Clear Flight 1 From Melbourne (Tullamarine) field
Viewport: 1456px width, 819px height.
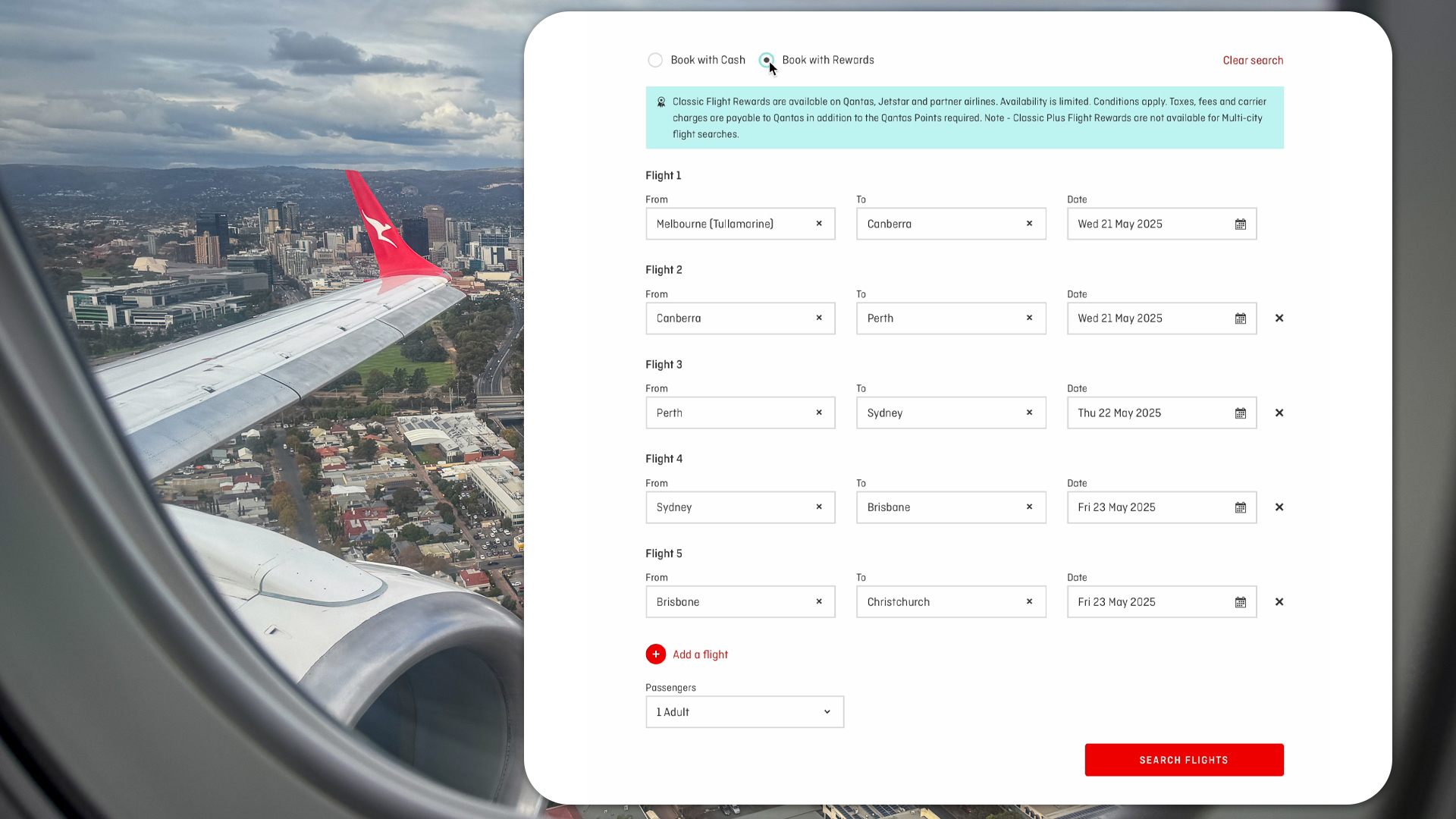819,224
